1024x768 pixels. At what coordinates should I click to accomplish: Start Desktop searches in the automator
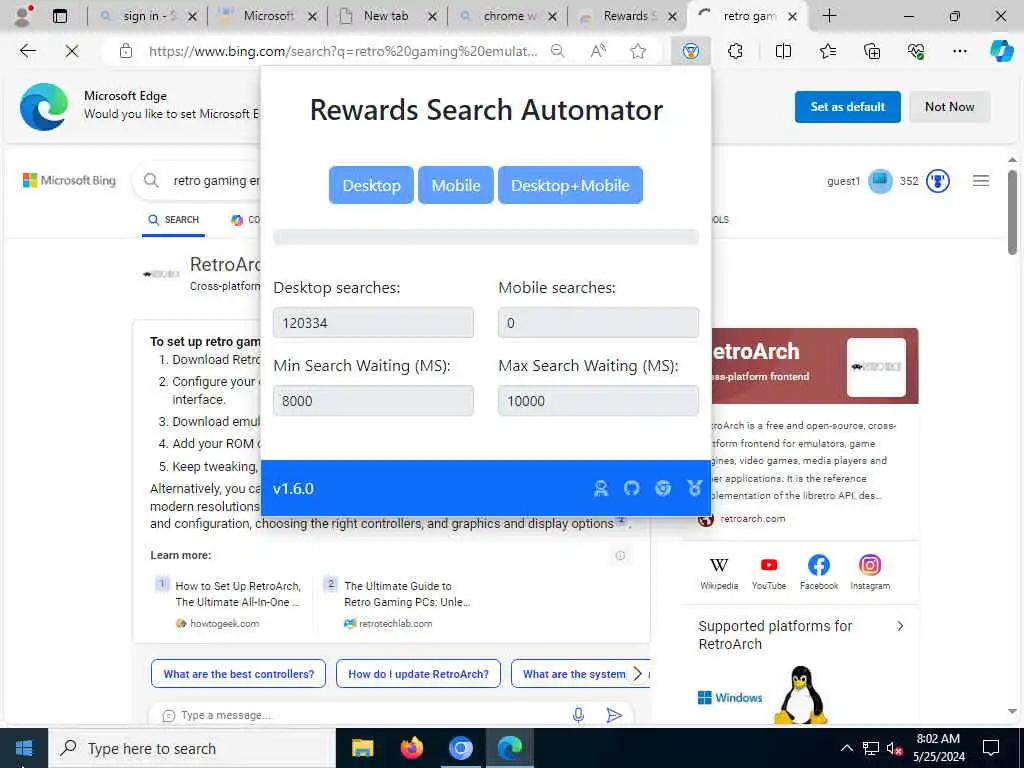click(371, 185)
